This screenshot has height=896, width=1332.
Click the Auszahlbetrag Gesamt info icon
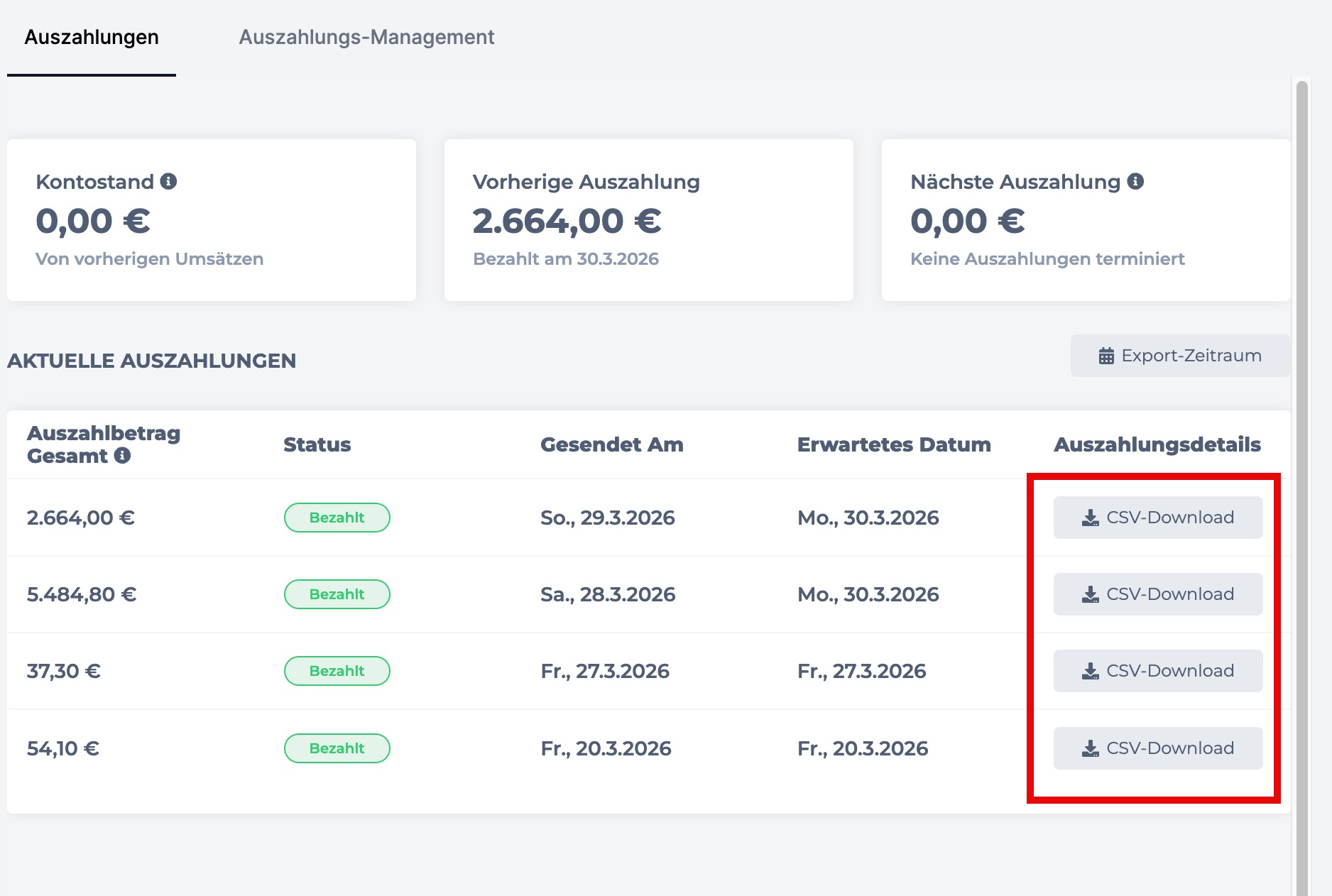point(122,455)
